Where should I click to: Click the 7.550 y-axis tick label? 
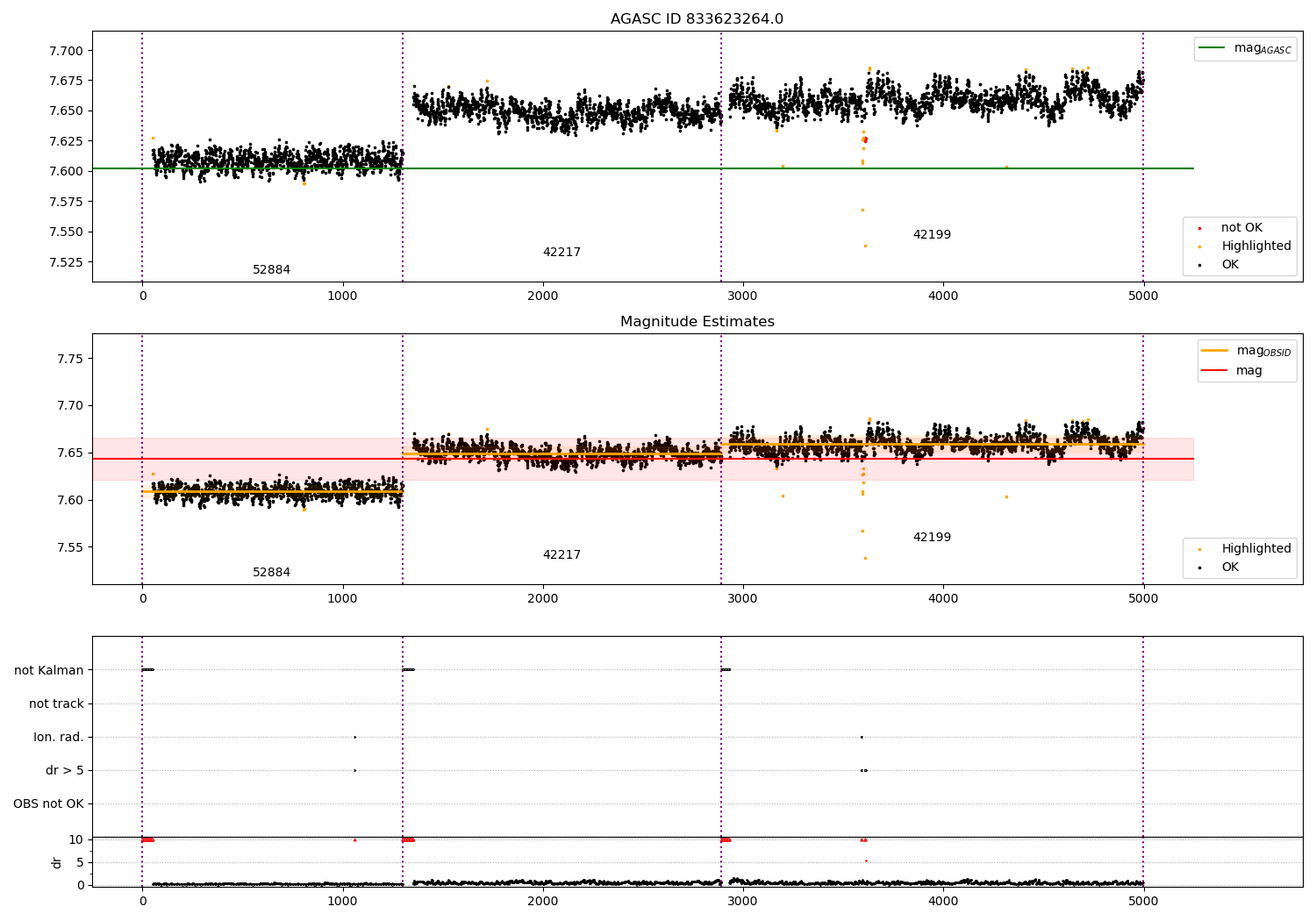pos(66,232)
